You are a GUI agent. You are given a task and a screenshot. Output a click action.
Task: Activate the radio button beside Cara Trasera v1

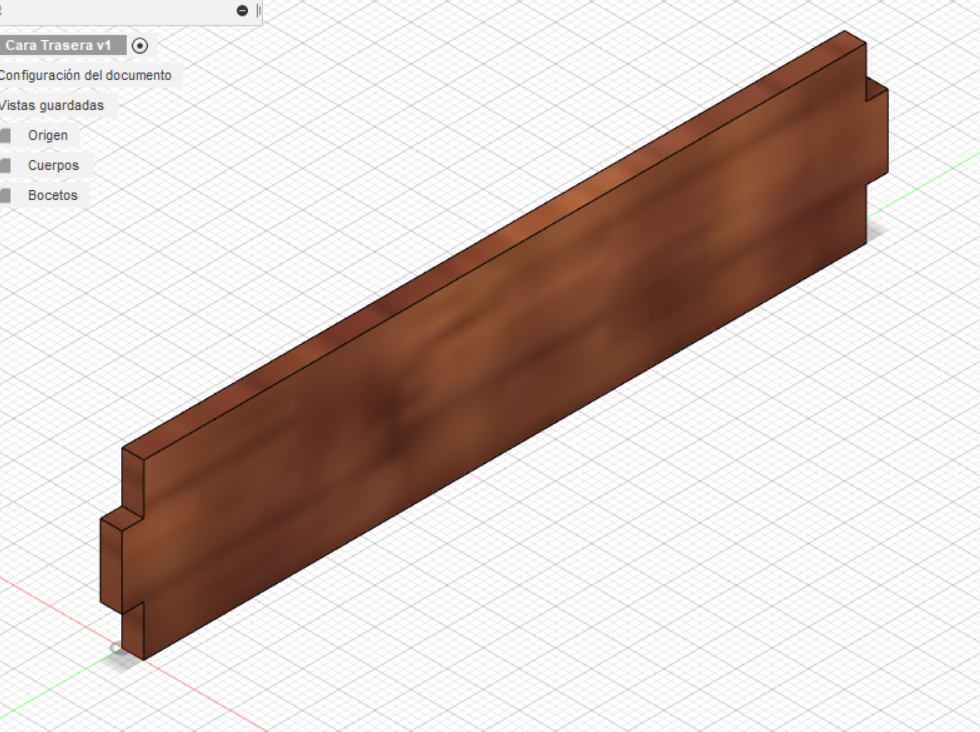tap(140, 46)
